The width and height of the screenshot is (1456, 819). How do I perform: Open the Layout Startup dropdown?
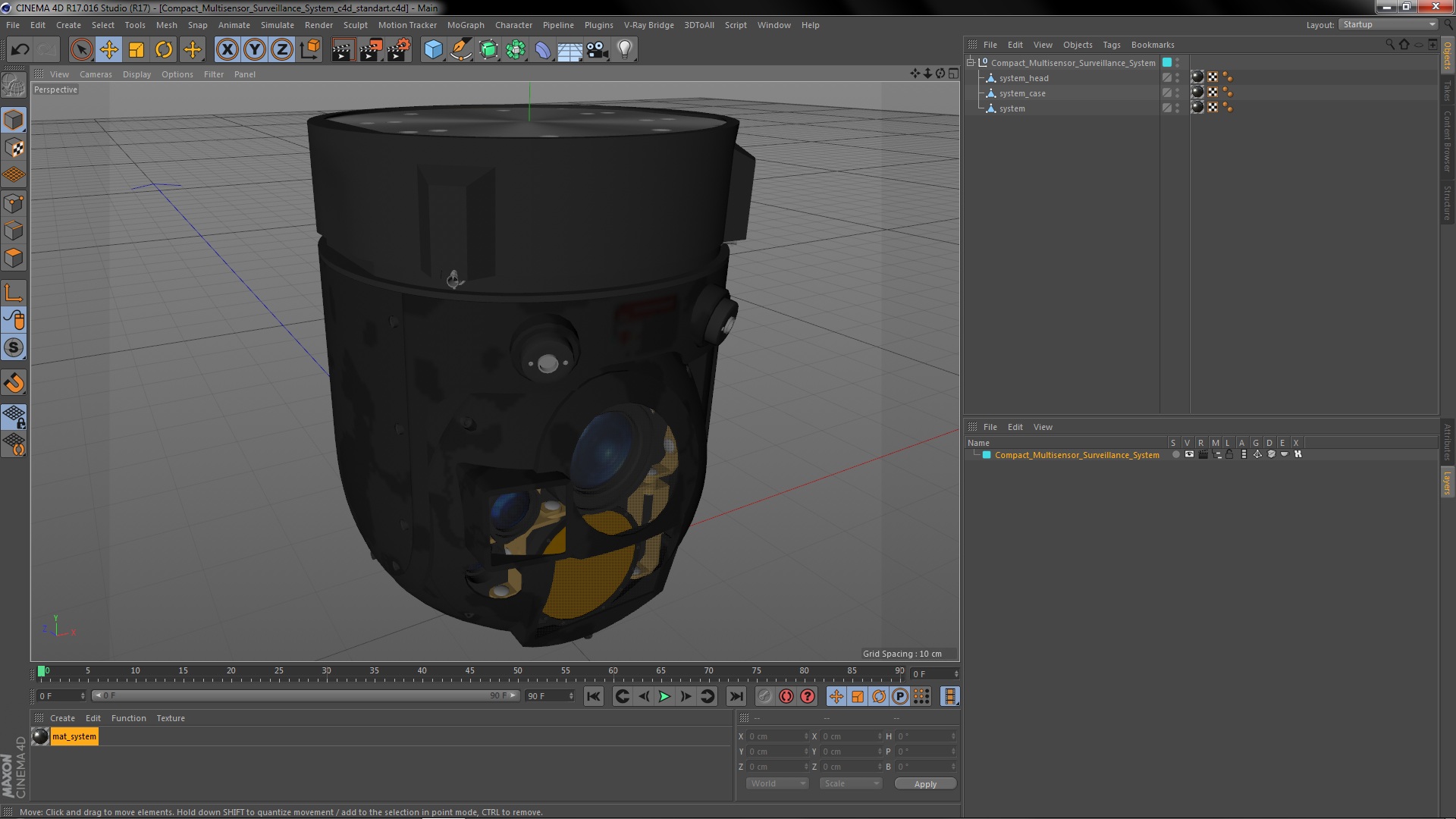(x=1388, y=24)
